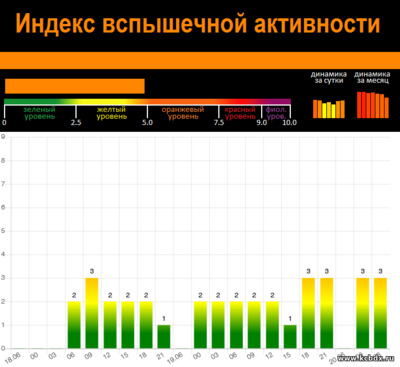Click the '00' x-axis label right after 18.06

tap(34, 356)
